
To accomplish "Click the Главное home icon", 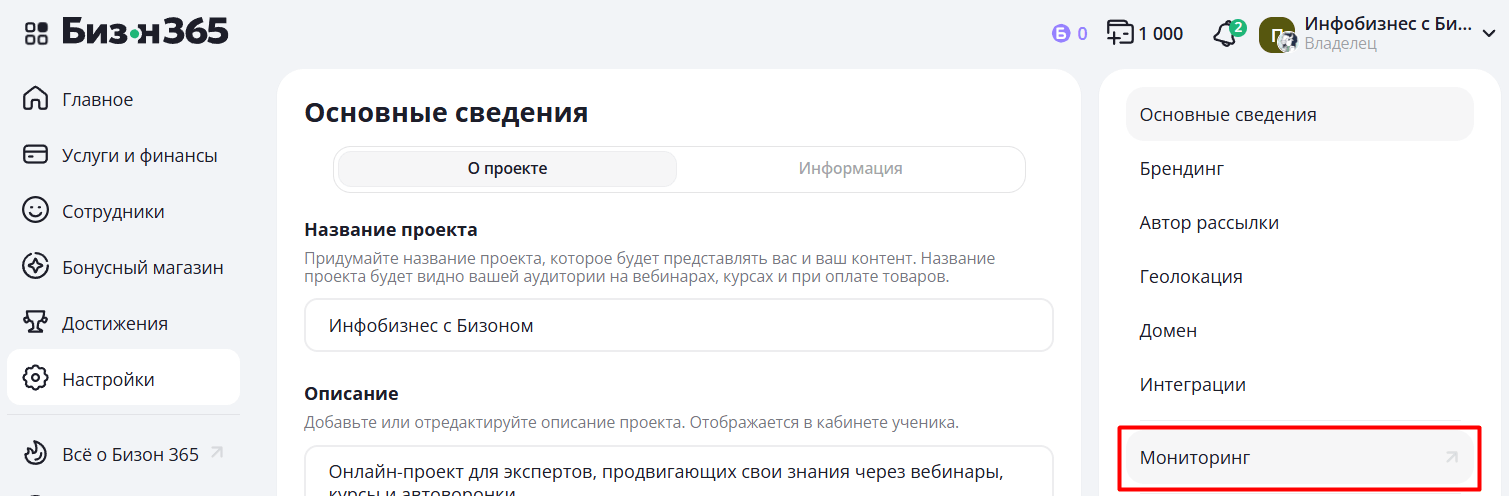I will click(x=36, y=100).
